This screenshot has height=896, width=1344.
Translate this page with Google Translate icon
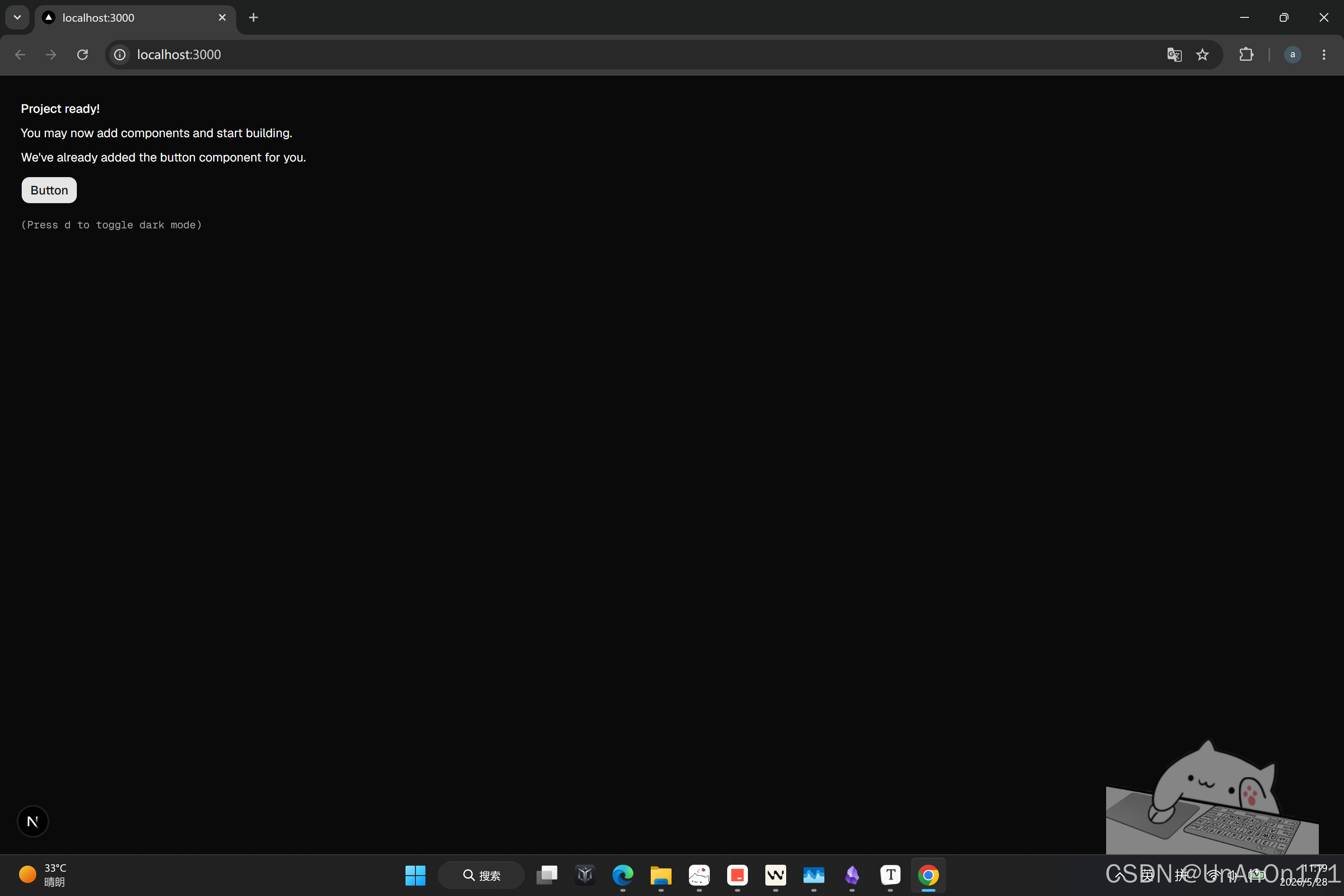click(x=1174, y=54)
